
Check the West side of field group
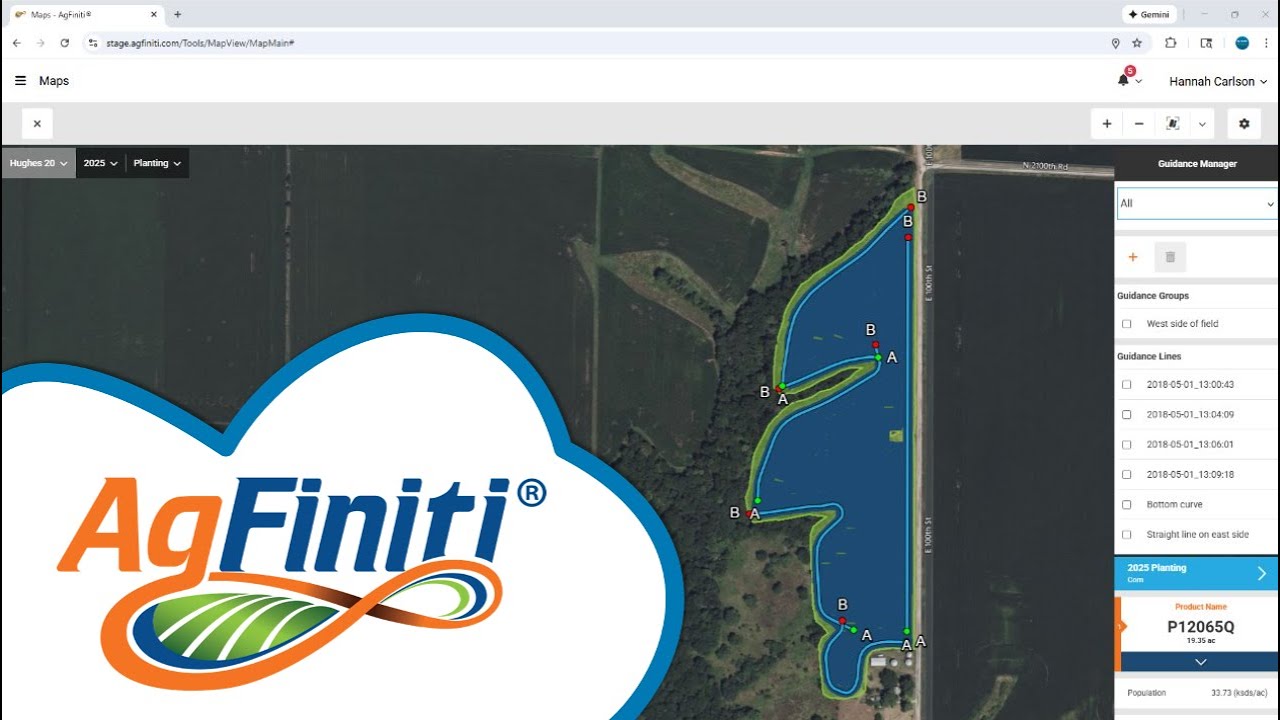click(1127, 324)
